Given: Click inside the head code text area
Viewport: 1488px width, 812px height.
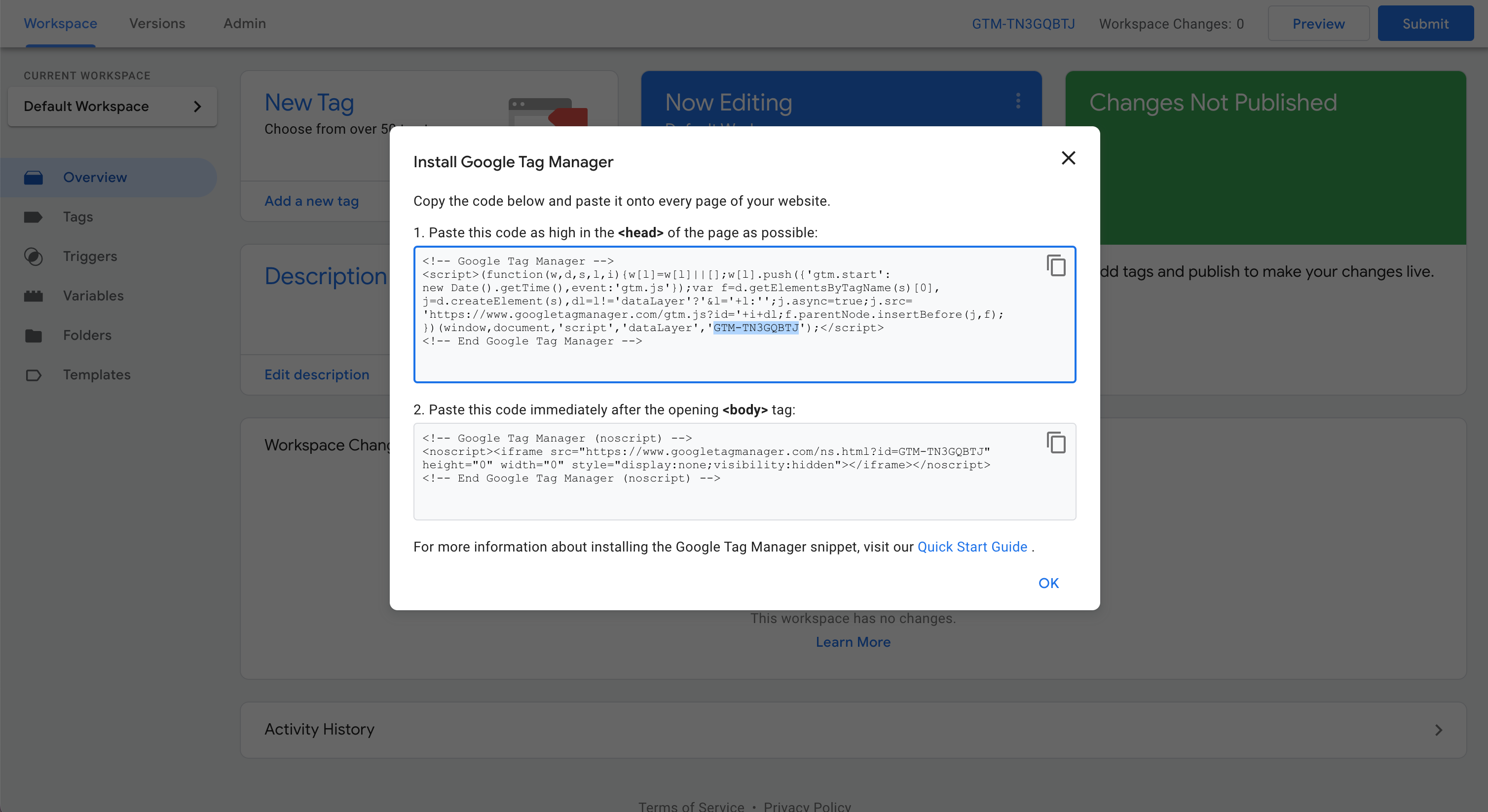Looking at the screenshot, I should click(x=744, y=314).
